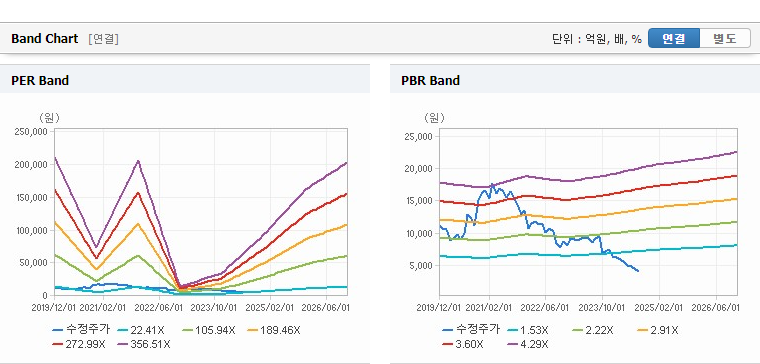This screenshot has width=760, height=364.
Task: Toggle 수정주가 series in PER Band legend
Action: point(81,330)
